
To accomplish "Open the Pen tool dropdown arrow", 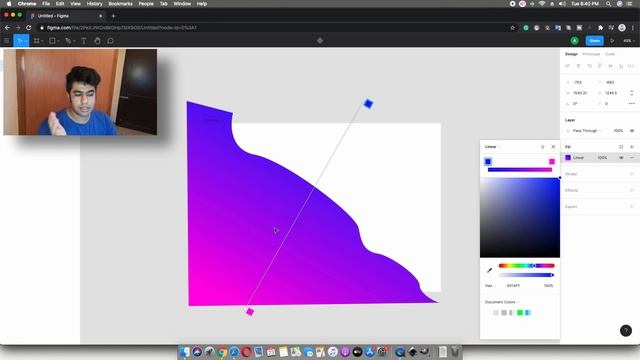I will 74,41.
